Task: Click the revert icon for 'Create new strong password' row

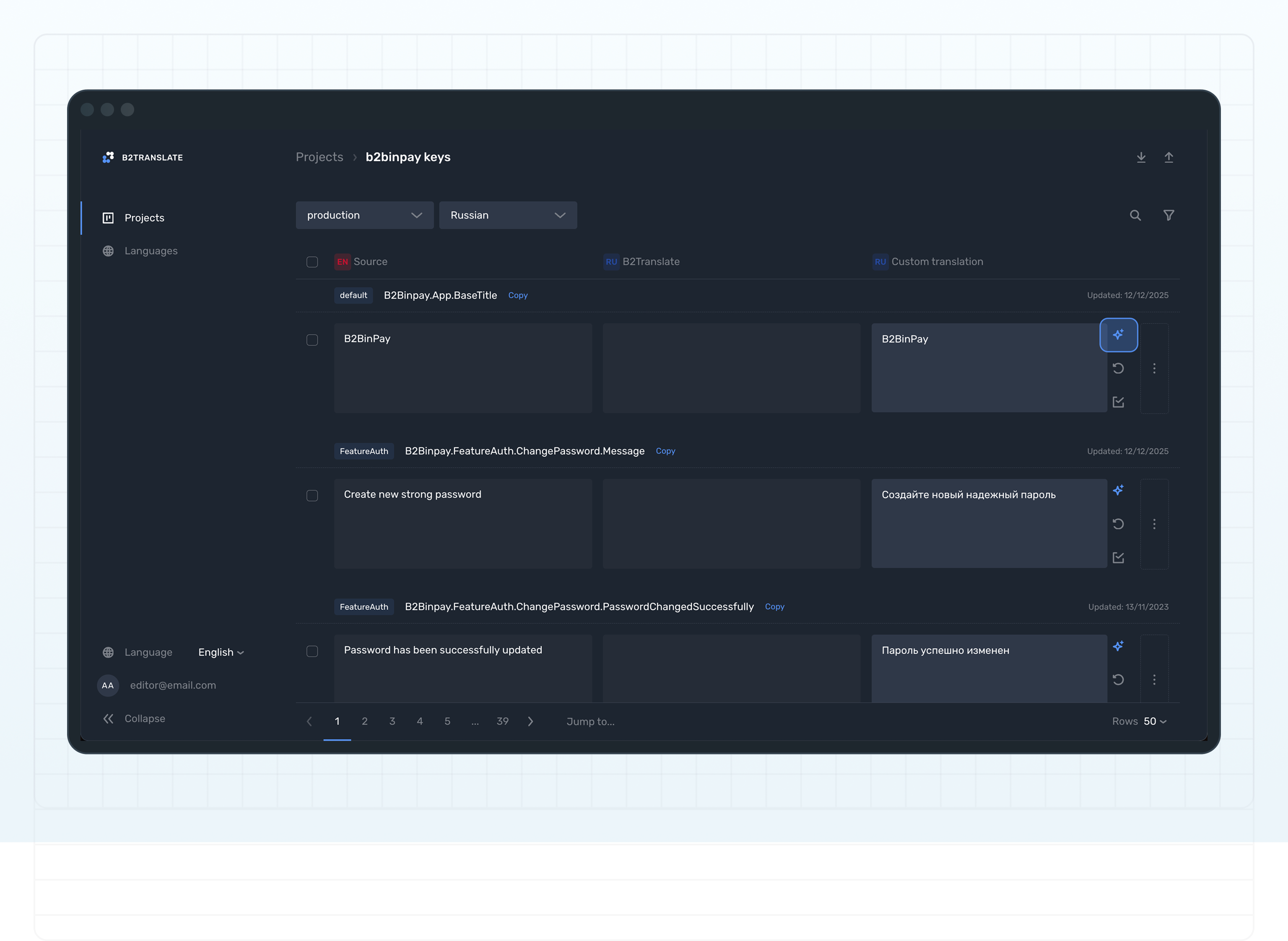Action: (x=1118, y=523)
